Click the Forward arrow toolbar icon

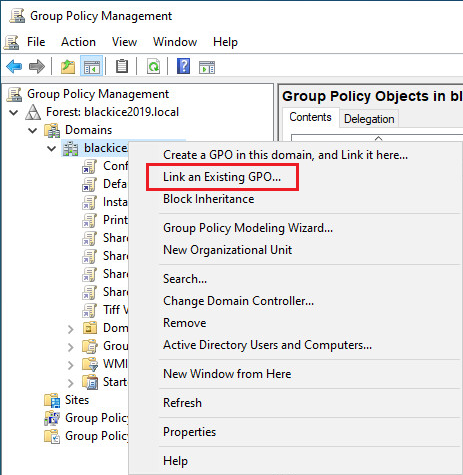pyautogui.click(x=37, y=67)
